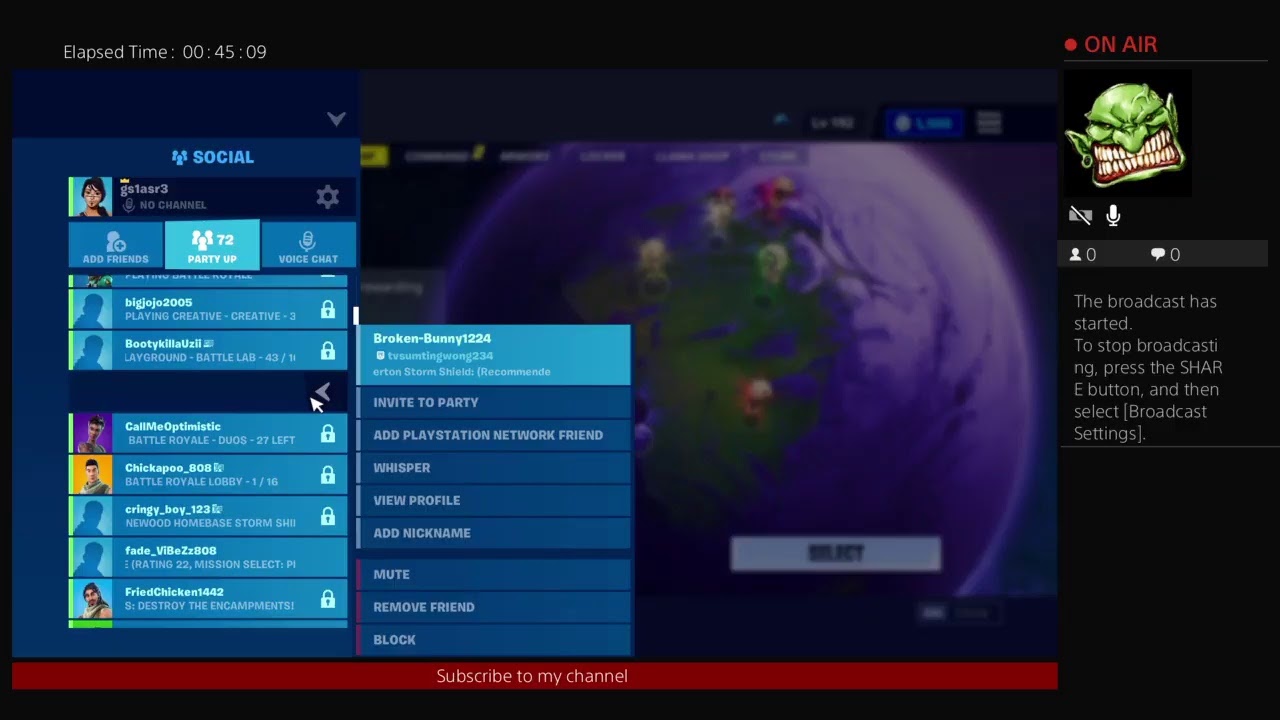
Task: Click lock icon beside bigjojo2005
Action: coord(327,310)
